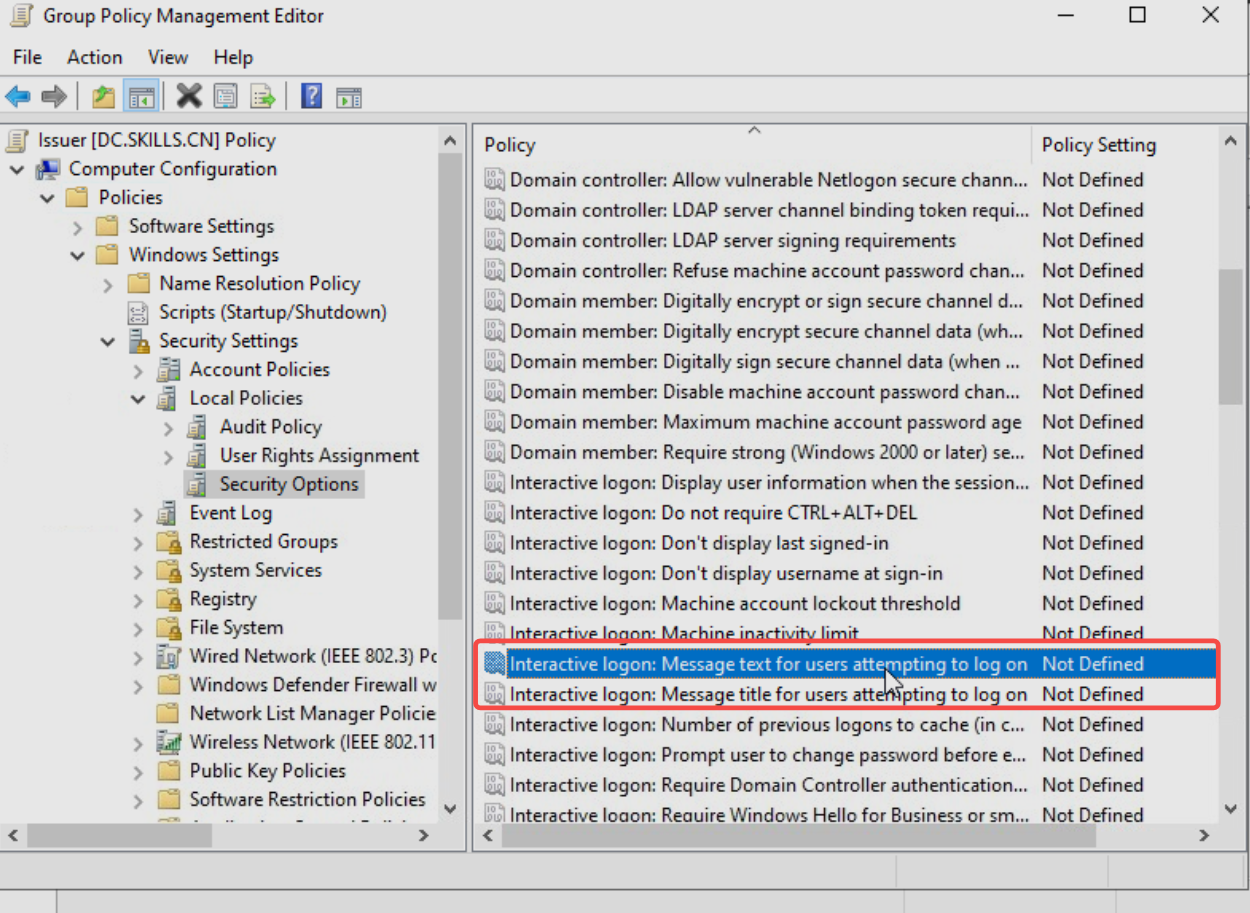Click icon of Interactive logon: Message text policy
The width and height of the screenshot is (1250, 913).
click(494, 663)
